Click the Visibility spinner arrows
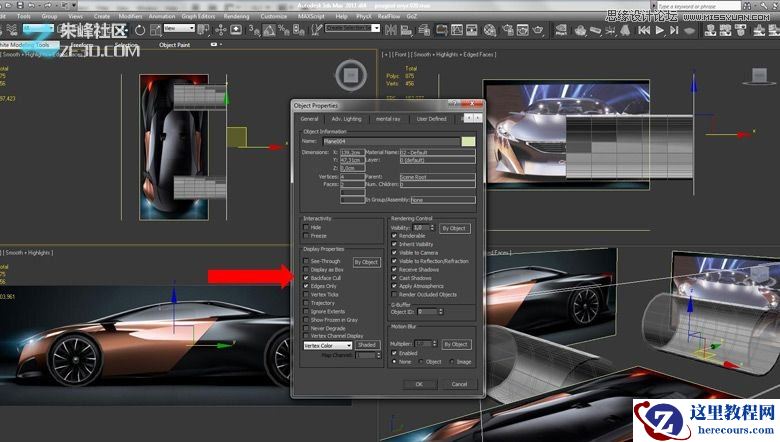This screenshot has height=442, width=780. (x=432, y=228)
